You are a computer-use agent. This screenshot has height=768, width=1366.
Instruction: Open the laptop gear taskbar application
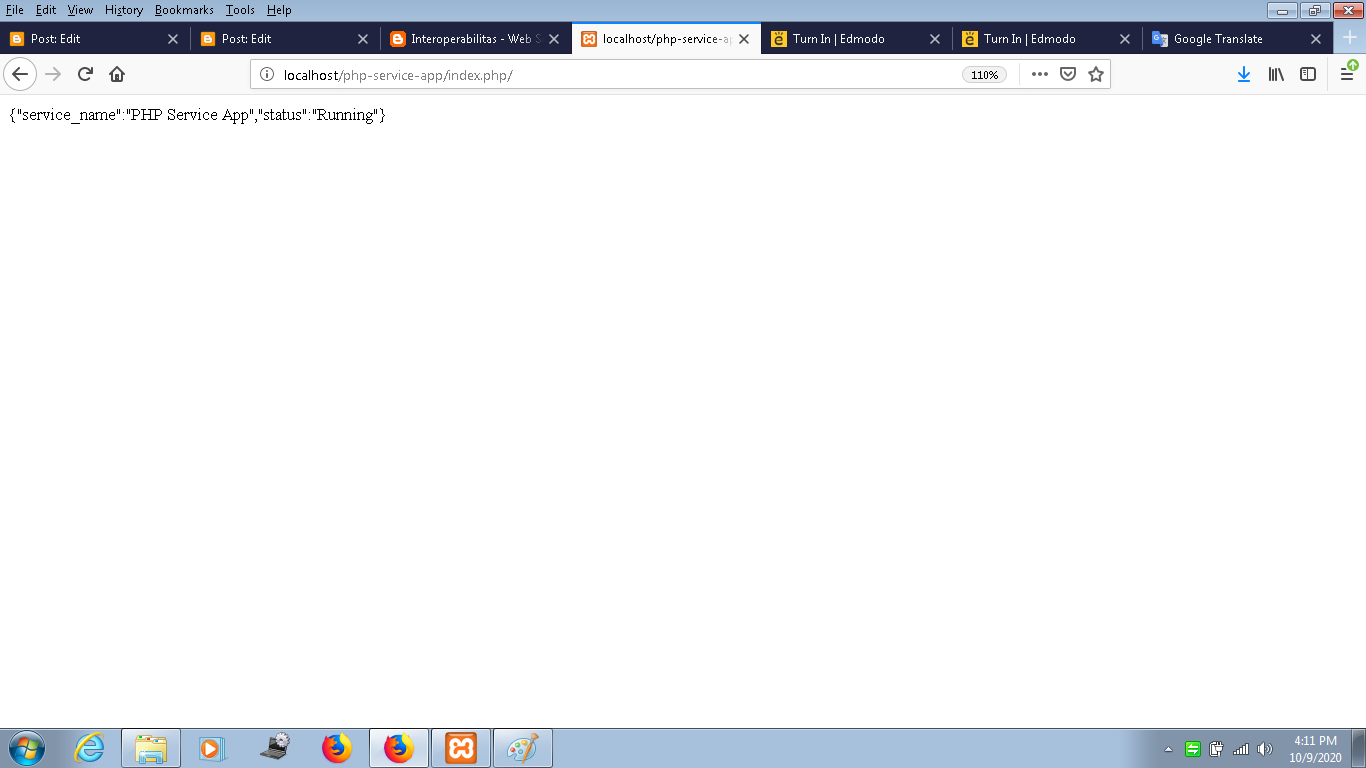(x=275, y=748)
